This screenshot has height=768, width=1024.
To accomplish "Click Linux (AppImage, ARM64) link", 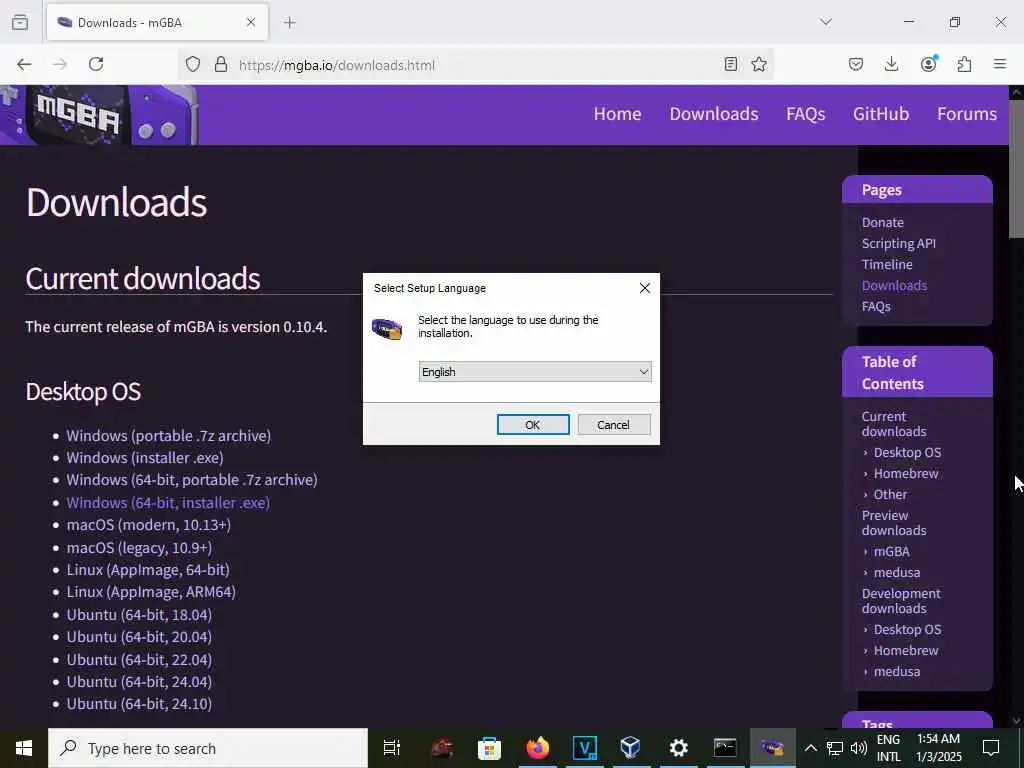I will click(151, 592).
